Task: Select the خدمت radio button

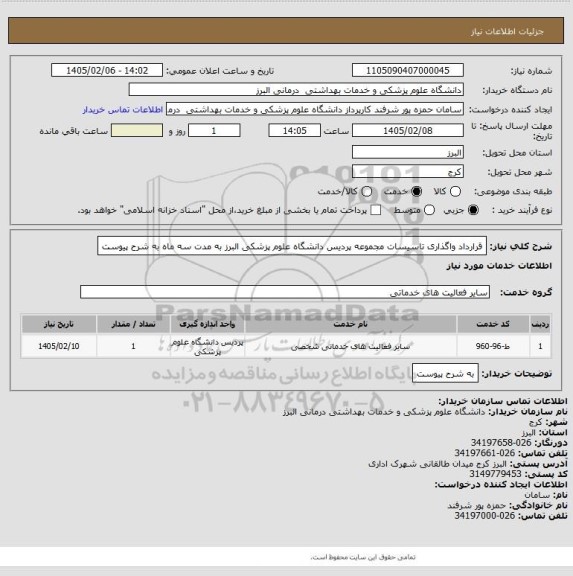Action: (417, 191)
